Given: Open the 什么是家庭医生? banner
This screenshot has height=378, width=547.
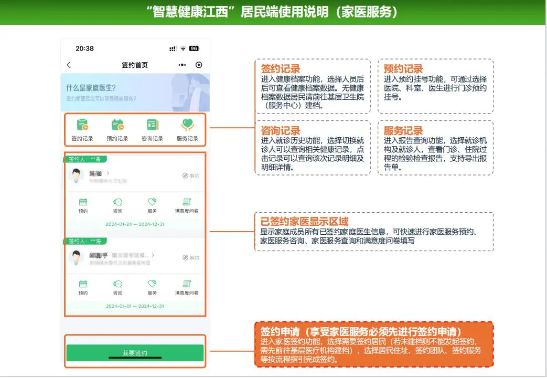Looking at the screenshot, I should [135, 92].
